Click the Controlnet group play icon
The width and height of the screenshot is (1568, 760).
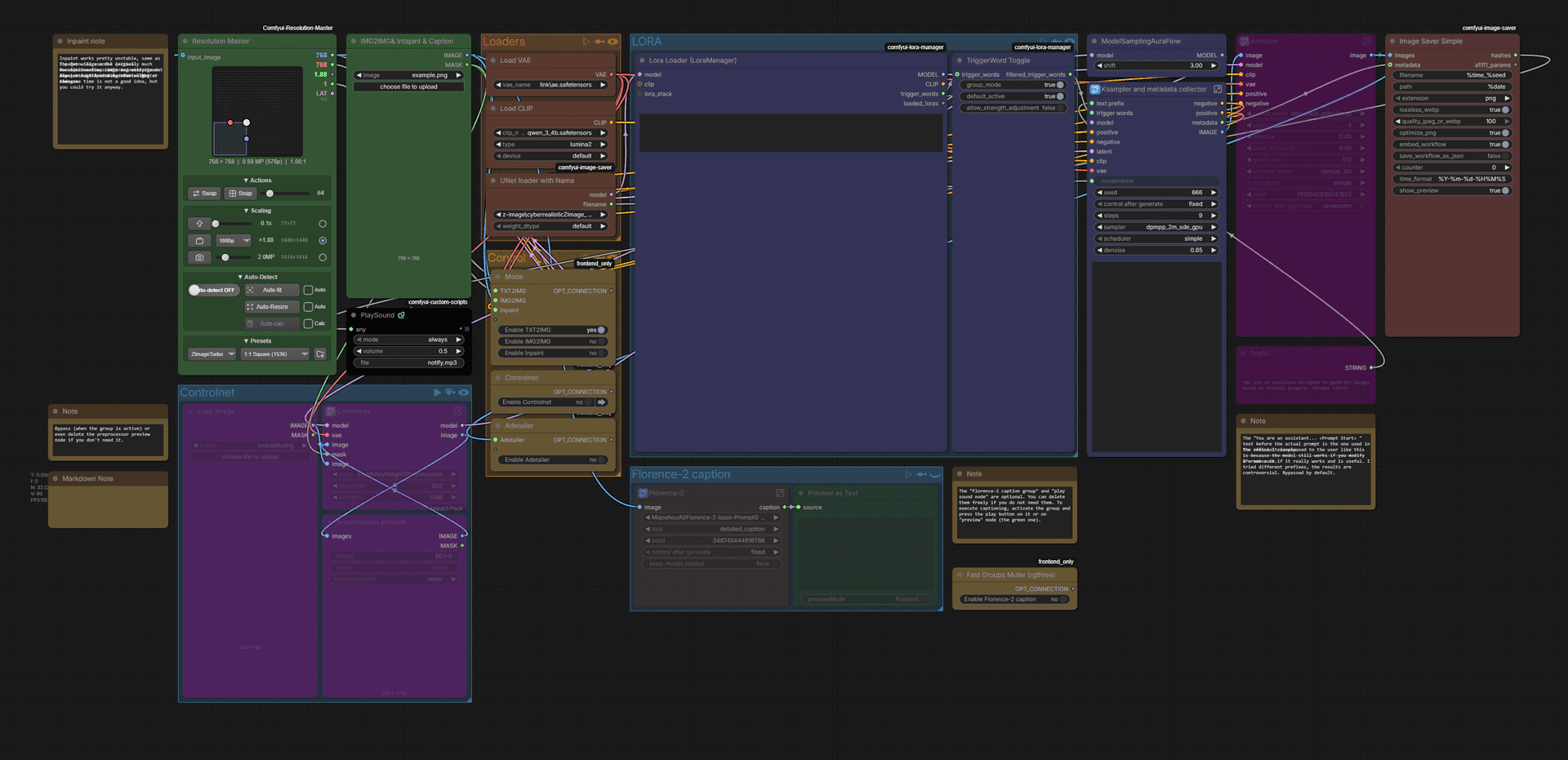(438, 393)
